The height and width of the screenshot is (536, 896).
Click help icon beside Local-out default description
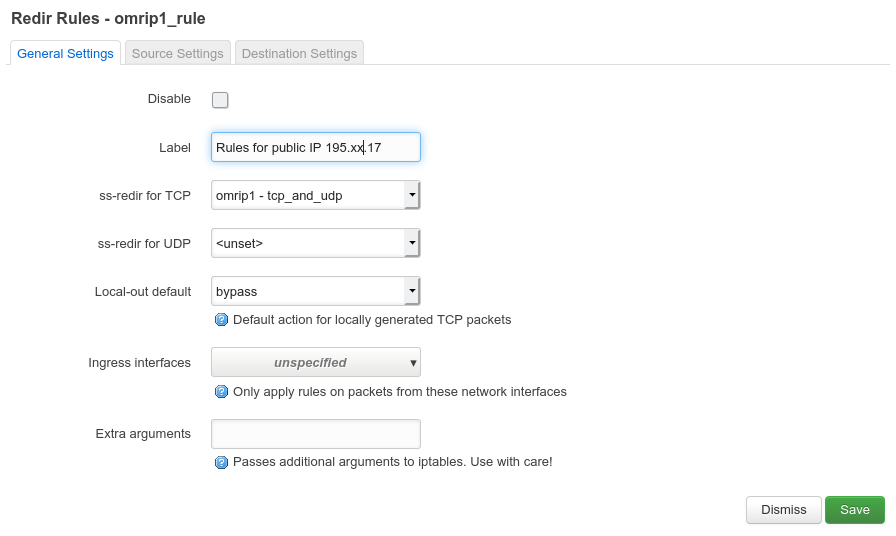(222, 320)
